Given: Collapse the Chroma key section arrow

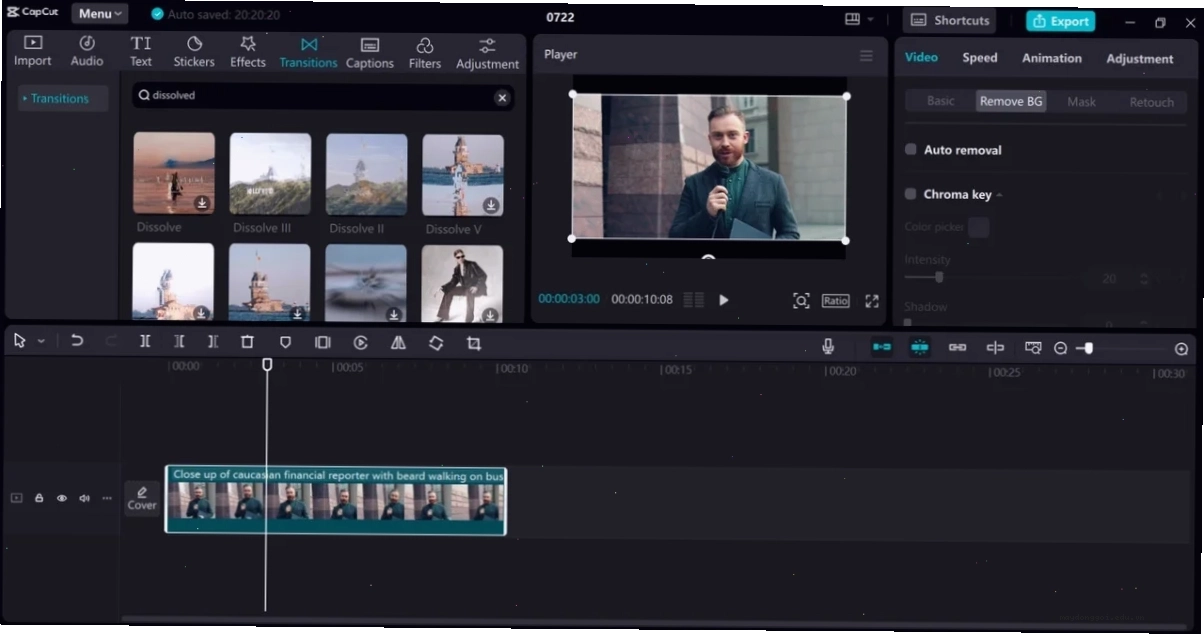Looking at the screenshot, I should 999,195.
